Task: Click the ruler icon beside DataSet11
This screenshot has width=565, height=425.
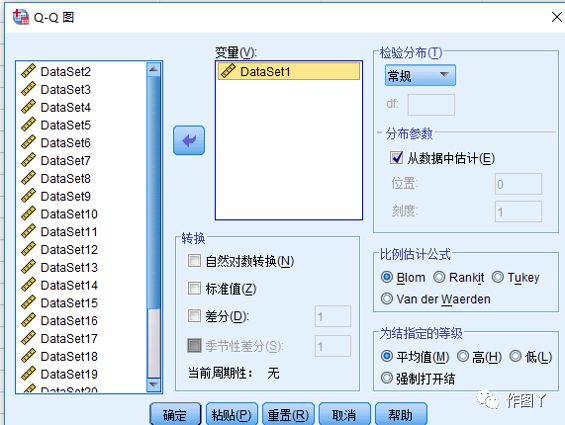Action: click(28, 231)
